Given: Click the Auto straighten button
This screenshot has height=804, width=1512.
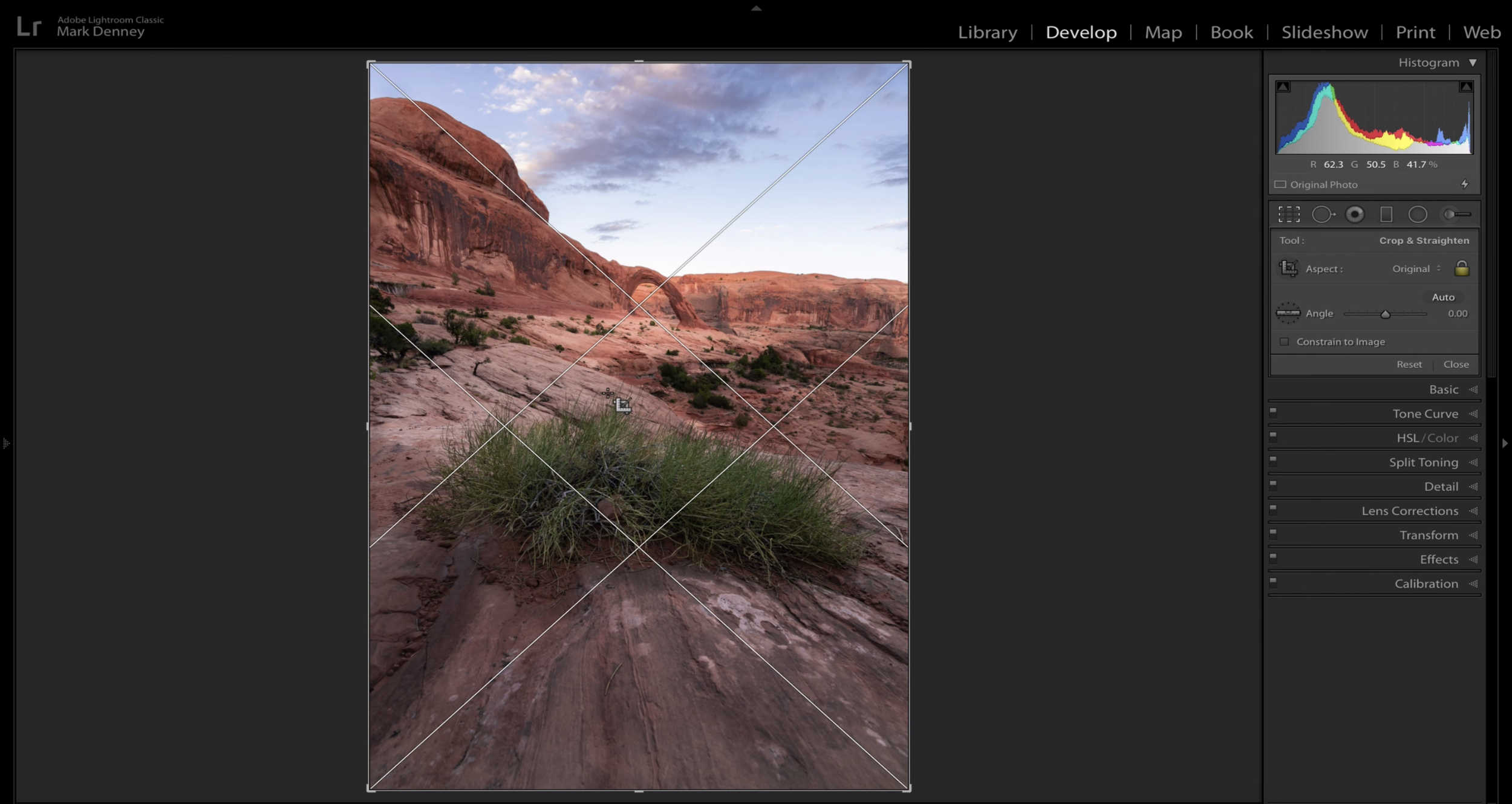Looking at the screenshot, I should [x=1444, y=297].
